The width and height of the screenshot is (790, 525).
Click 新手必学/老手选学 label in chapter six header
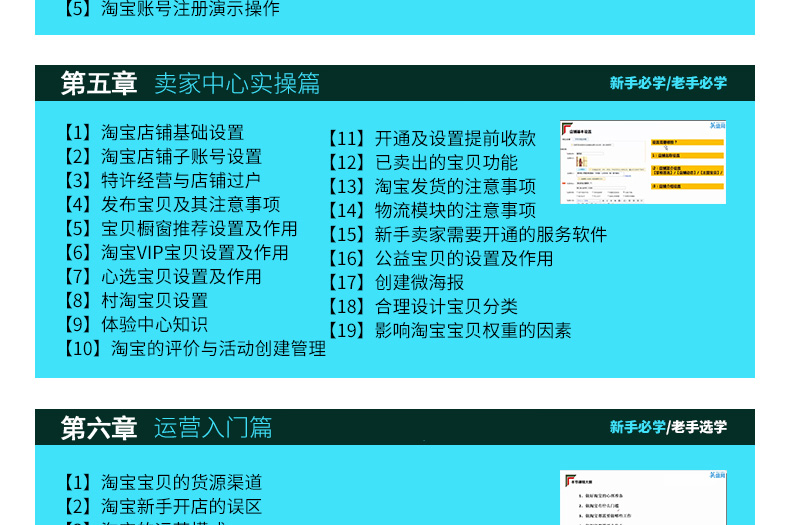[x=668, y=427]
